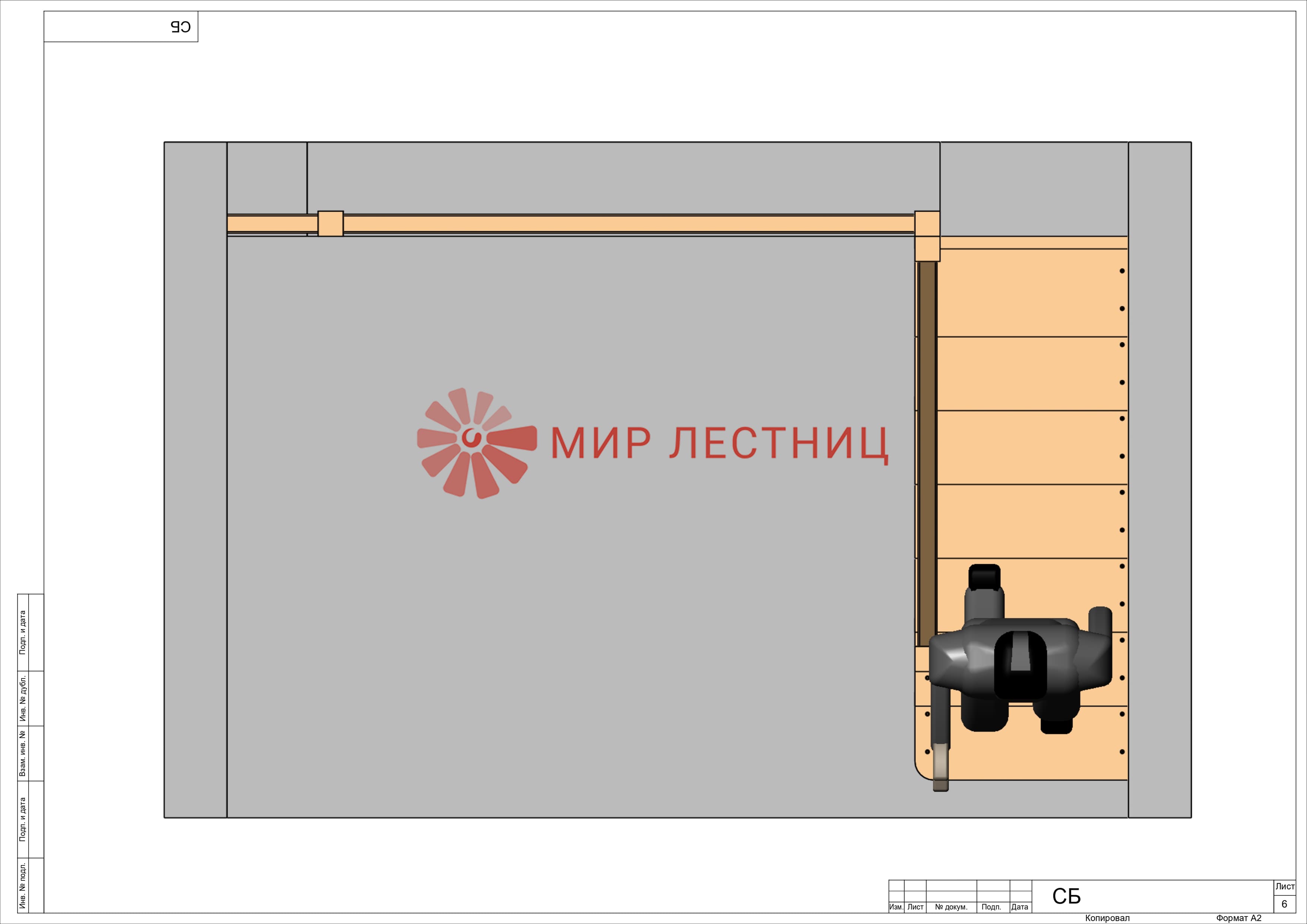
Task: Click the № докум. column header
Action: point(951,907)
